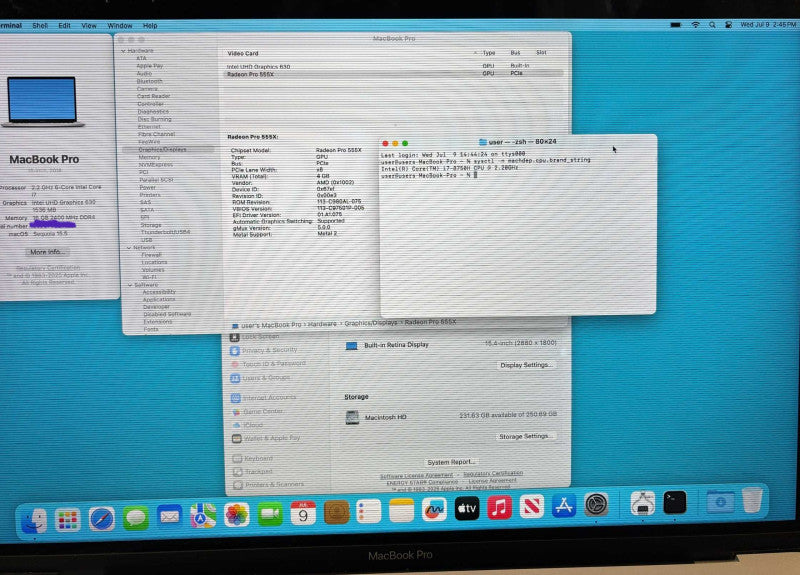The width and height of the screenshot is (800, 575).
Task: Select the Radeon Pro 555X video card row
Action: pos(394,74)
